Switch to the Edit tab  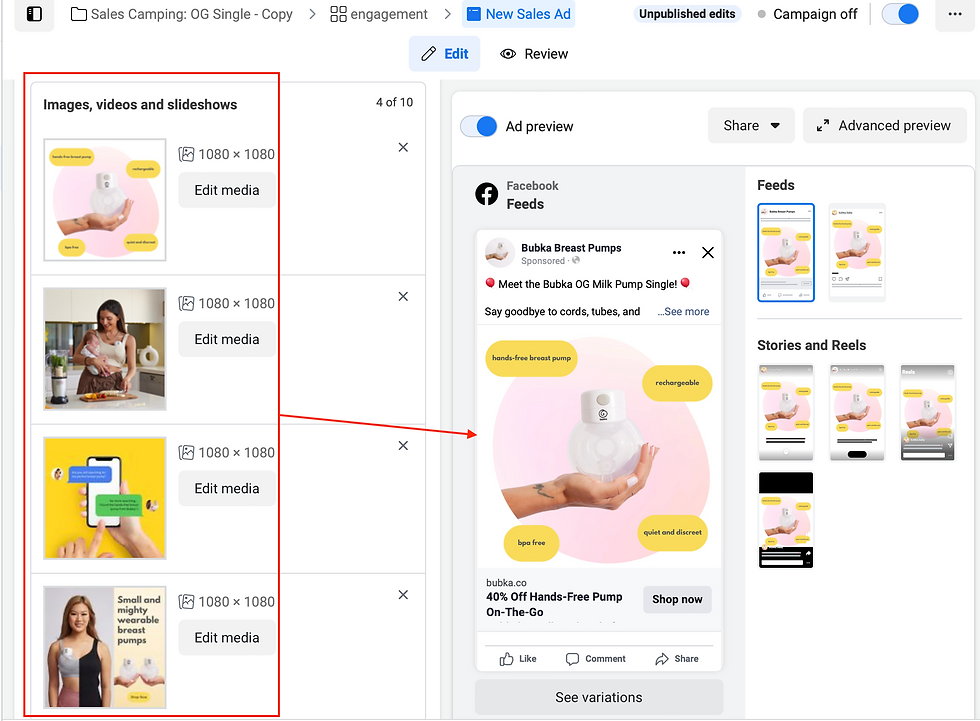pyautogui.click(x=444, y=54)
